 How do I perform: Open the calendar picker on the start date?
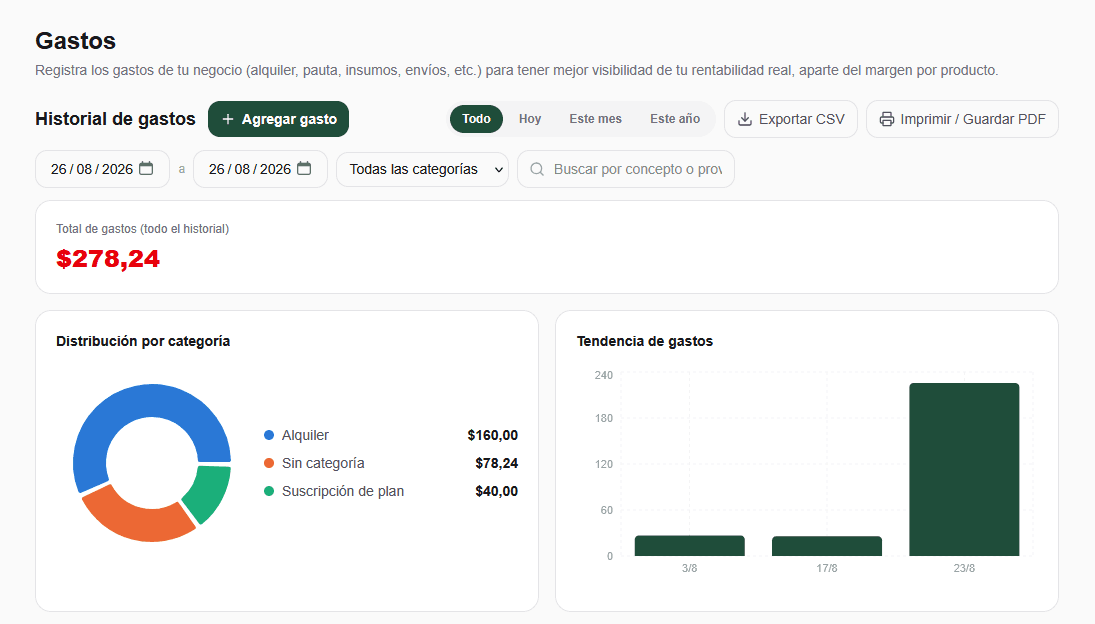(x=146, y=168)
